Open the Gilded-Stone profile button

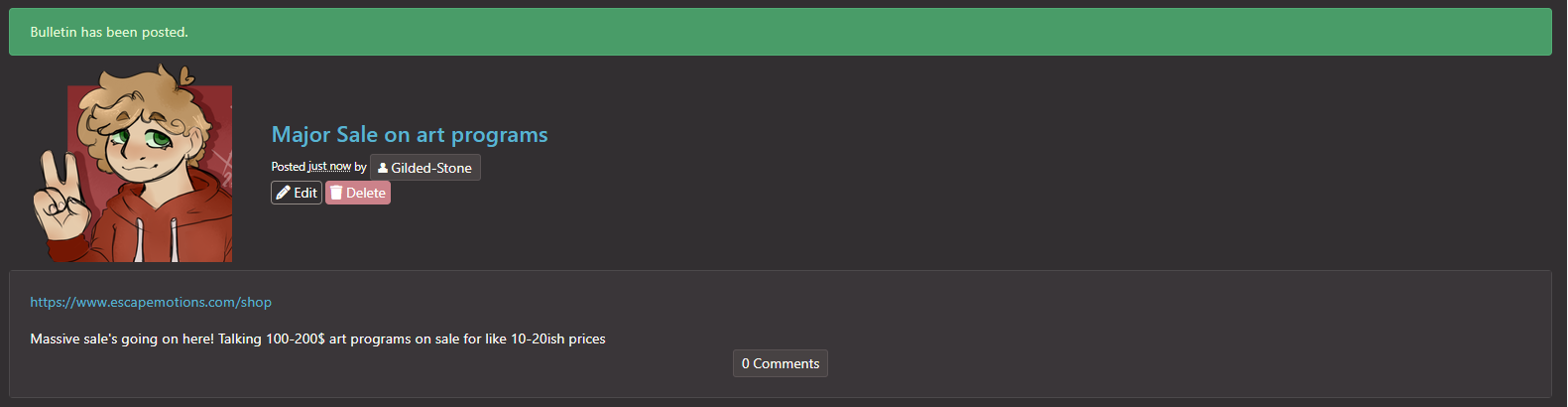[425, 167]
